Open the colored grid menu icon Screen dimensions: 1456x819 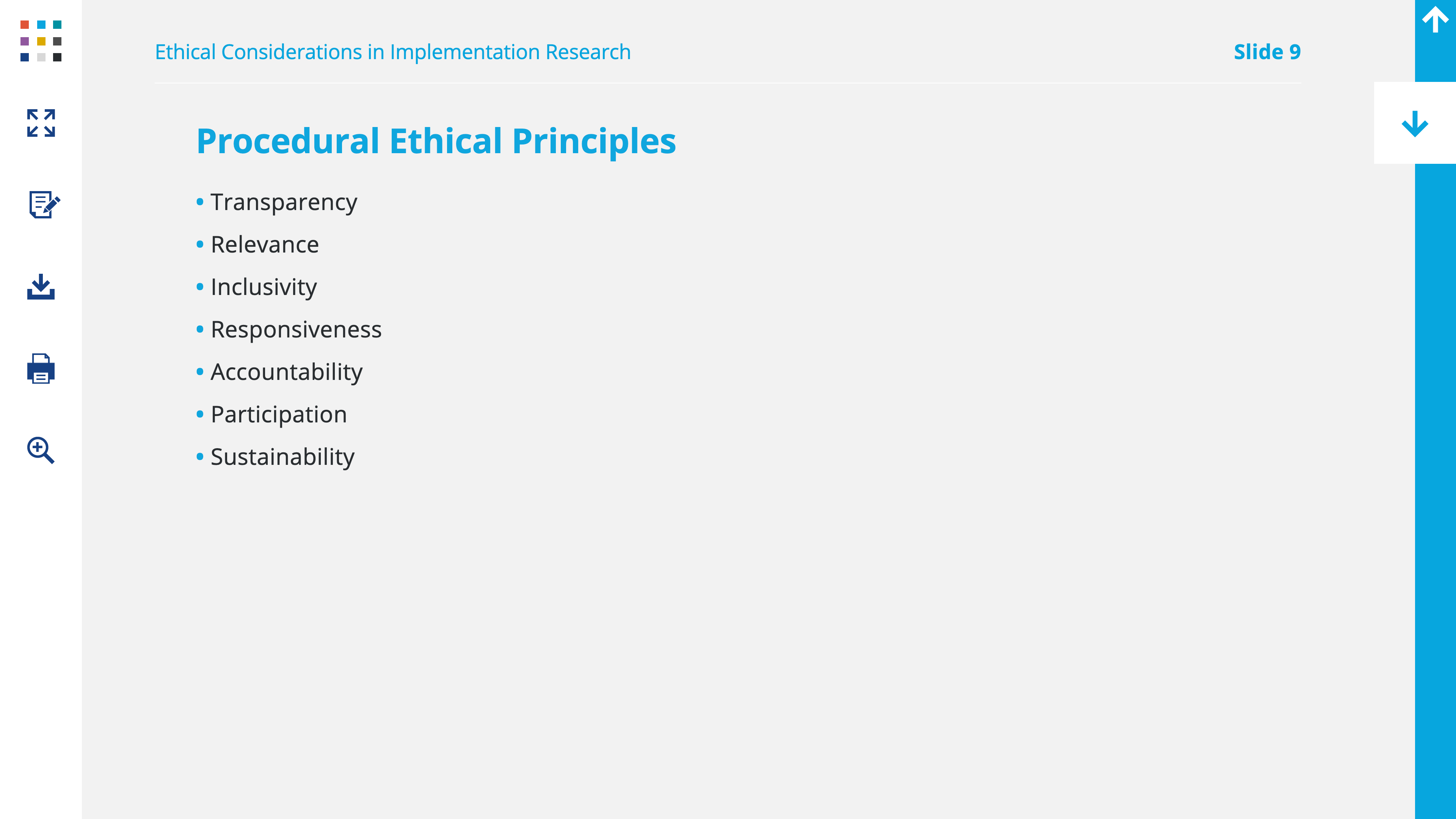[x=41, y=41]
